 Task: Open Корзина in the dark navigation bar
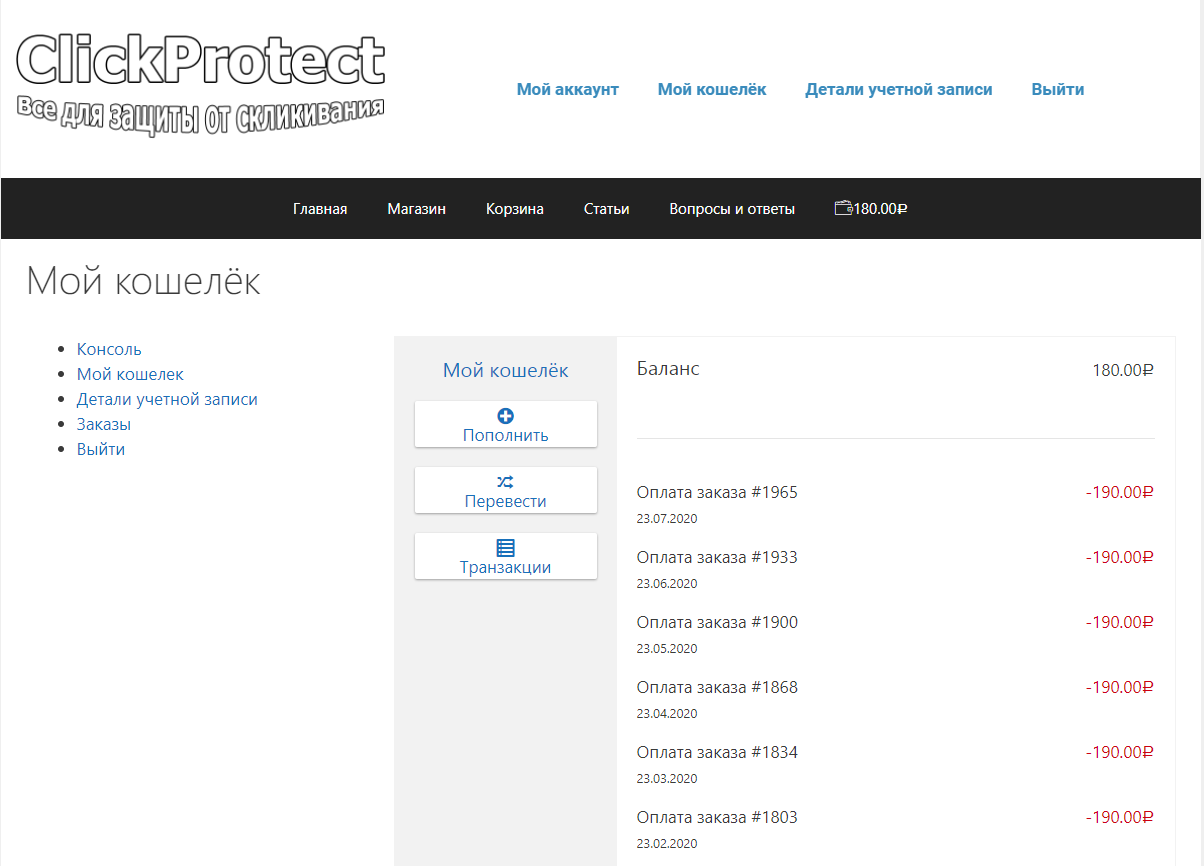click(515, 209)
